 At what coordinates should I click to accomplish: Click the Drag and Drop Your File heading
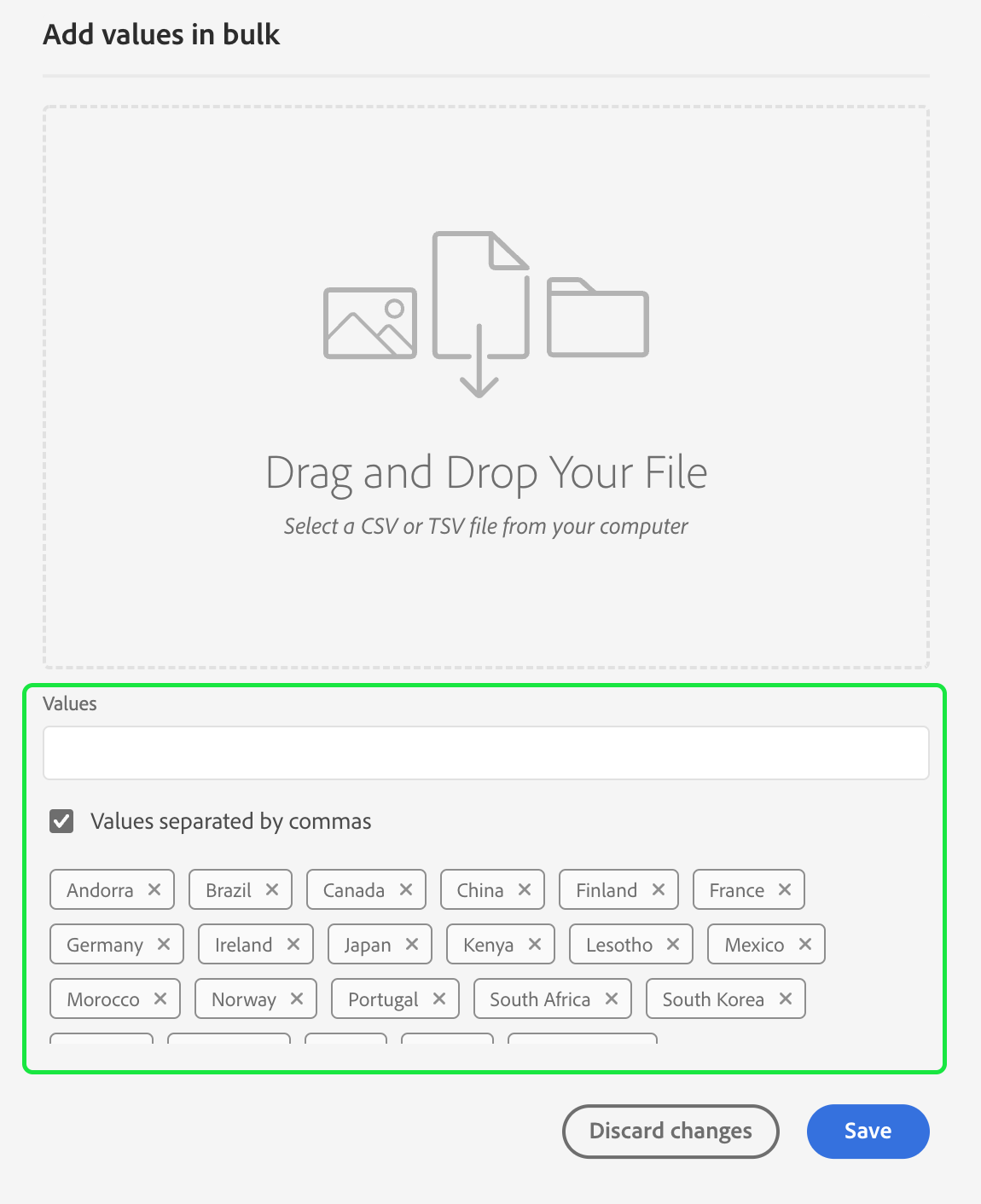tap(486, 473)
